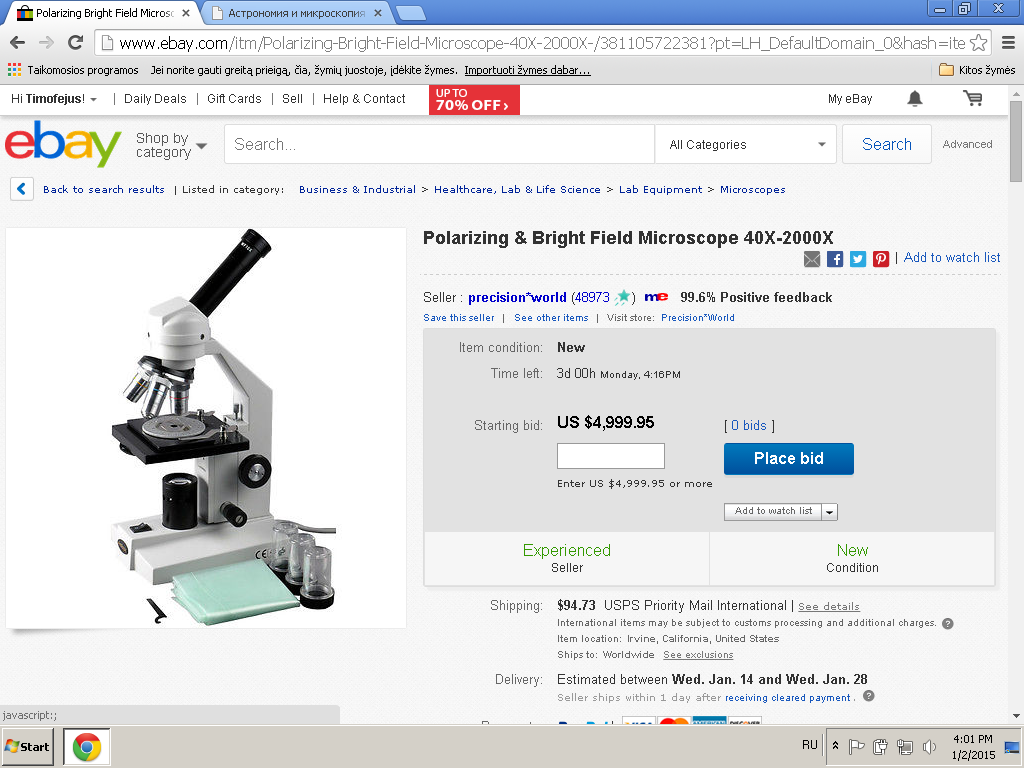
Task: Click the Chrome icon in the taskbar
Action: coord(87,746)
